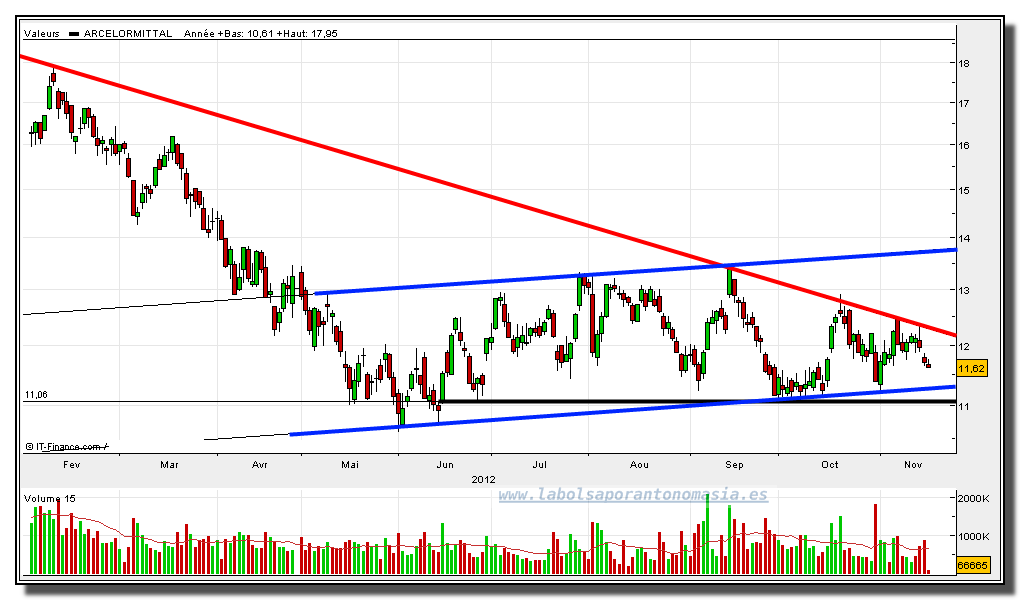Click the 'Valeurs' label in chart header
Screen dimensions: 1020x600
click(42, 33)
